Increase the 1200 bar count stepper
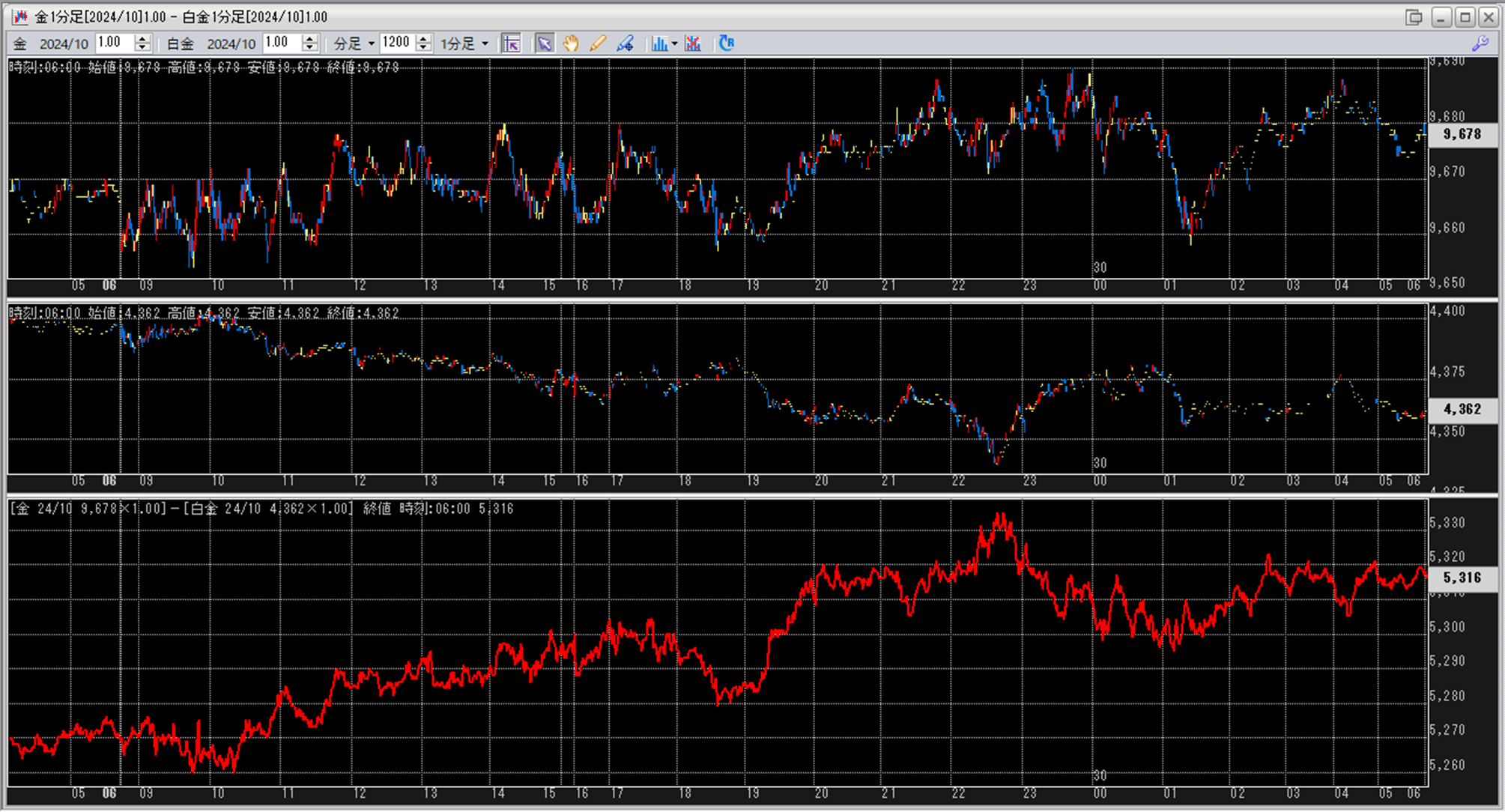The height and width of the screenshot is (812, 1505). point(424,39)
